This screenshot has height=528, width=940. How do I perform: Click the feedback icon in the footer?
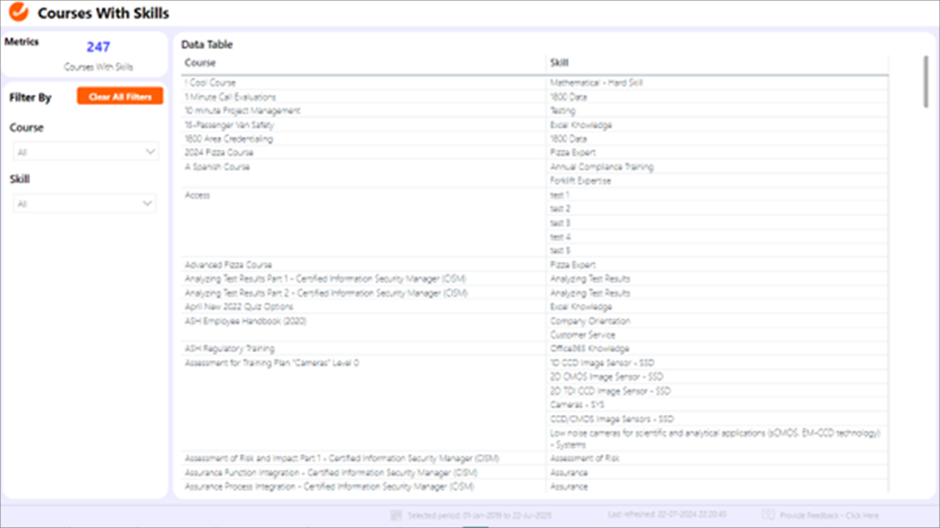(768, 516)
